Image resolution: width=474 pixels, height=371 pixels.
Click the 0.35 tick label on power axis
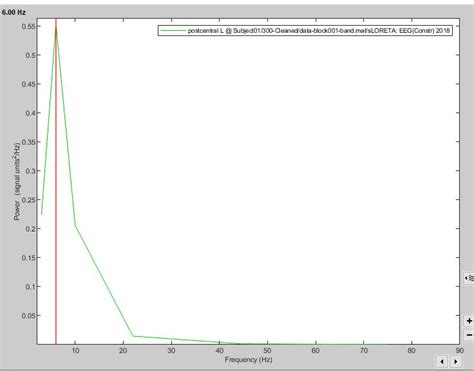(29, 142)
